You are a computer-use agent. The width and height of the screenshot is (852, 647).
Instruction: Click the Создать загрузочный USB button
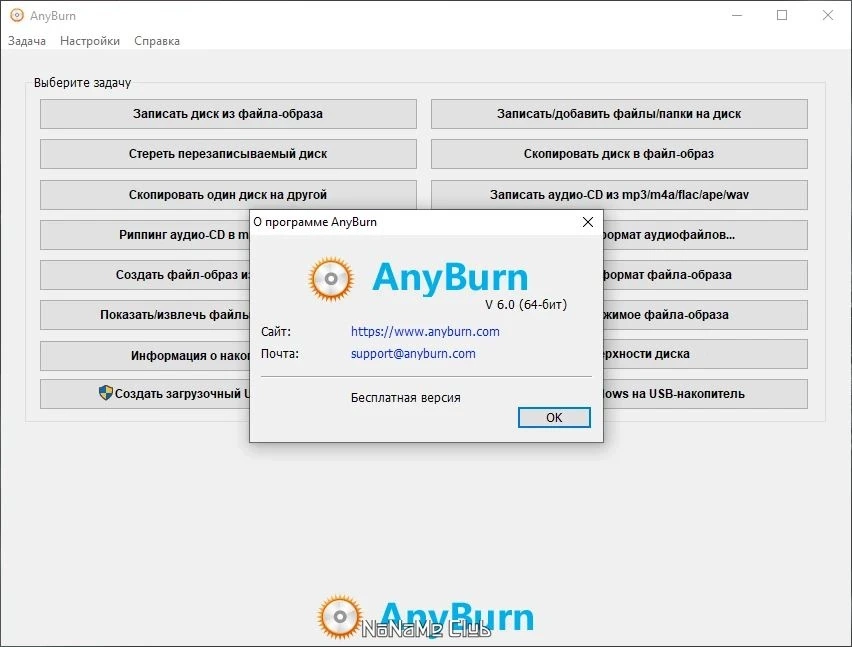pos(145,394)
